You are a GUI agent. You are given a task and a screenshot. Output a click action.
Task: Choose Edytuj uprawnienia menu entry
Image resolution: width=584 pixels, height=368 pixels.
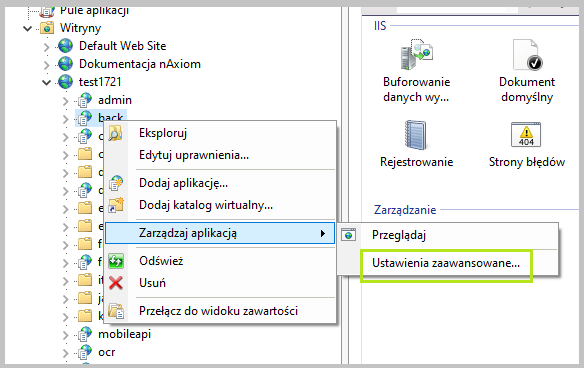pos(194,155)
